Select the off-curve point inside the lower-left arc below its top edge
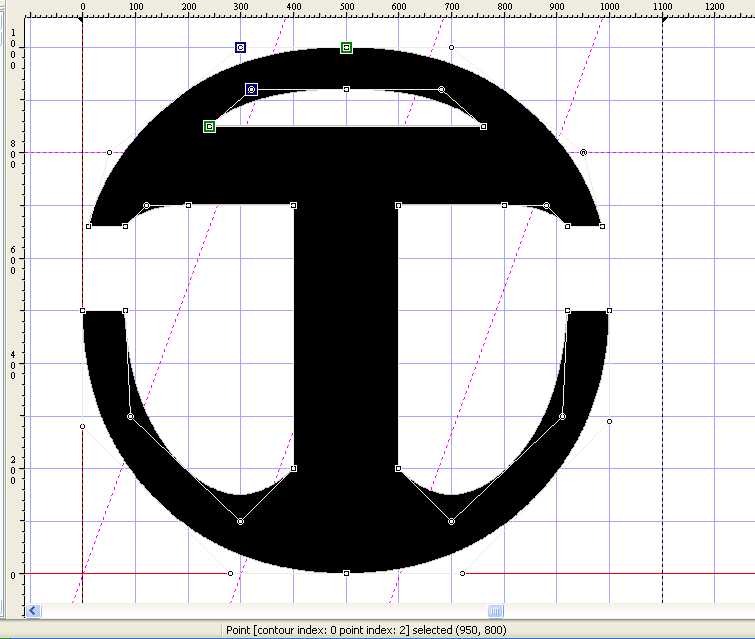The height and width of the screenshot is (639, 755). pyautogui.click(x=130, y=417)
